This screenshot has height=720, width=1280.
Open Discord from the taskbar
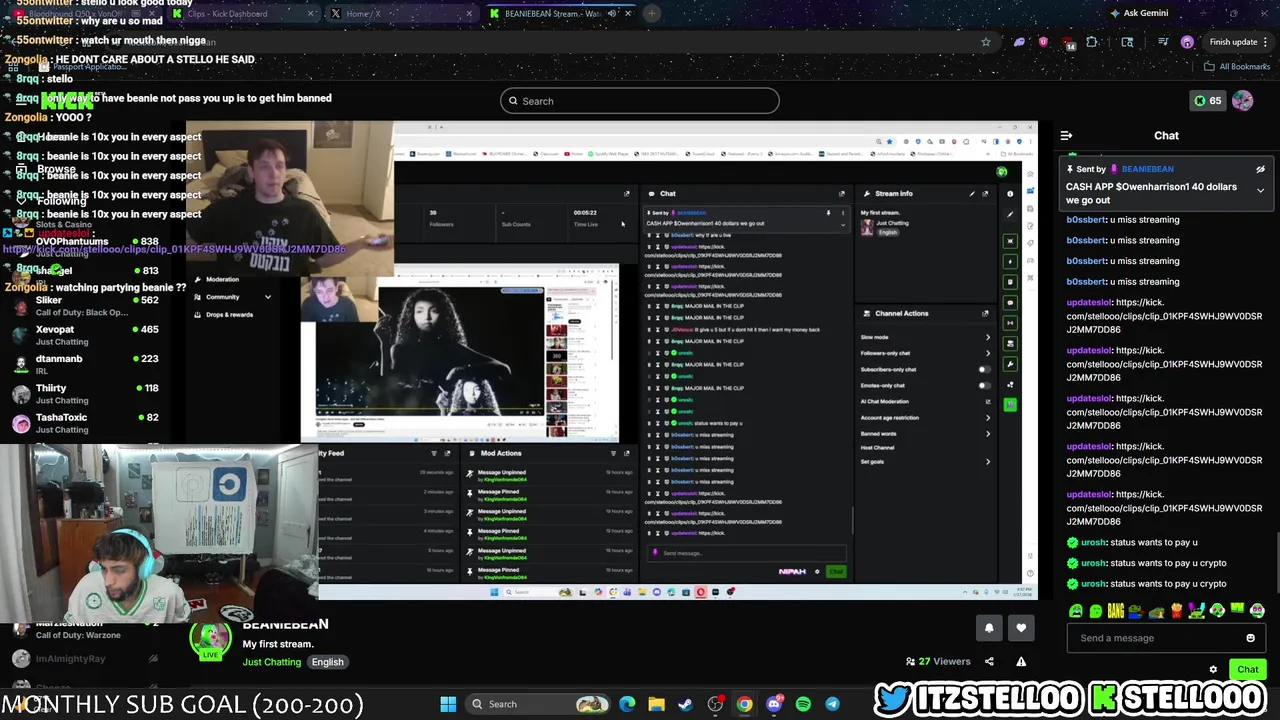(x=774, y=704)
